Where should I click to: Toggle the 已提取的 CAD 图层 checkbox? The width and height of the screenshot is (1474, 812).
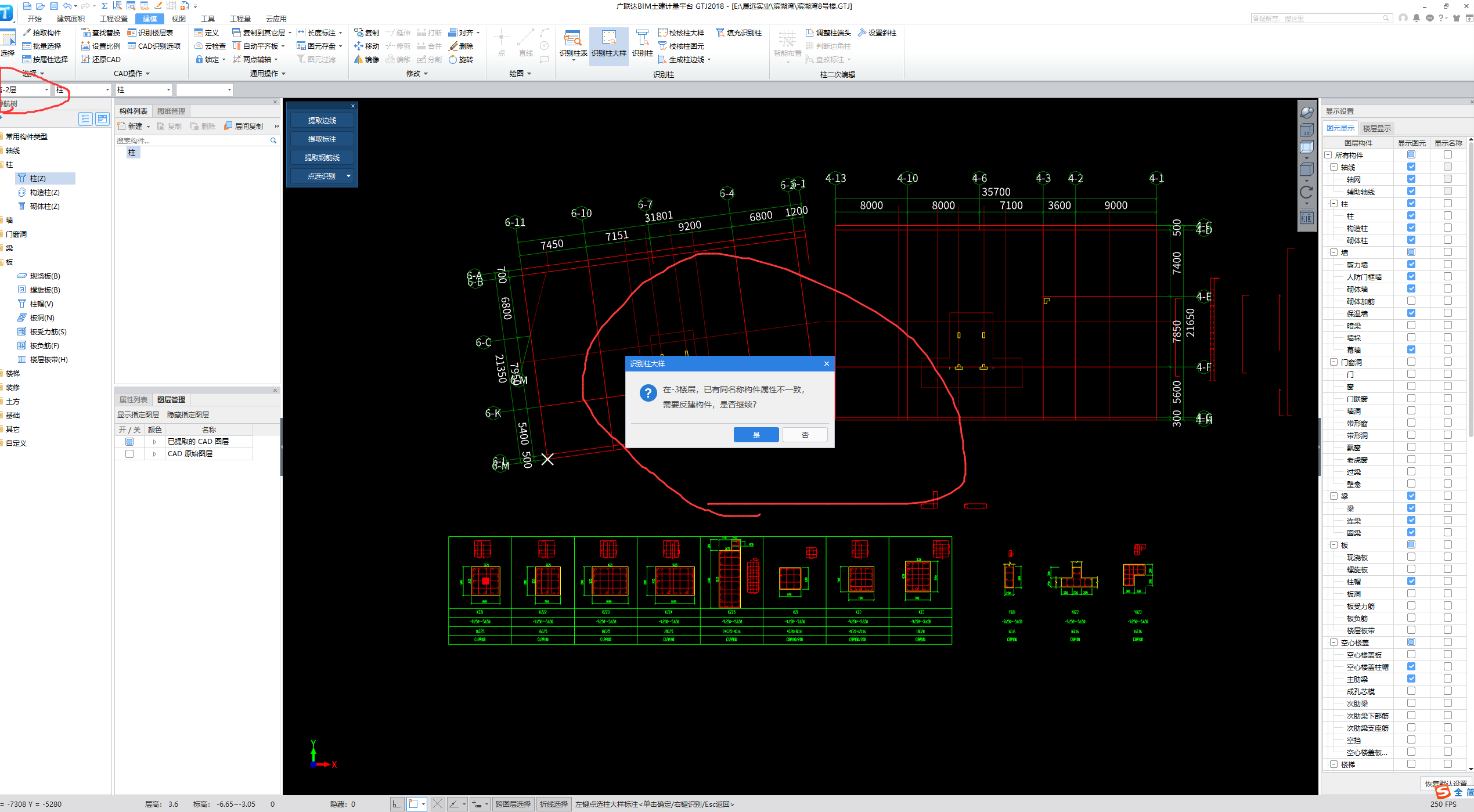(x=129, y=442)
